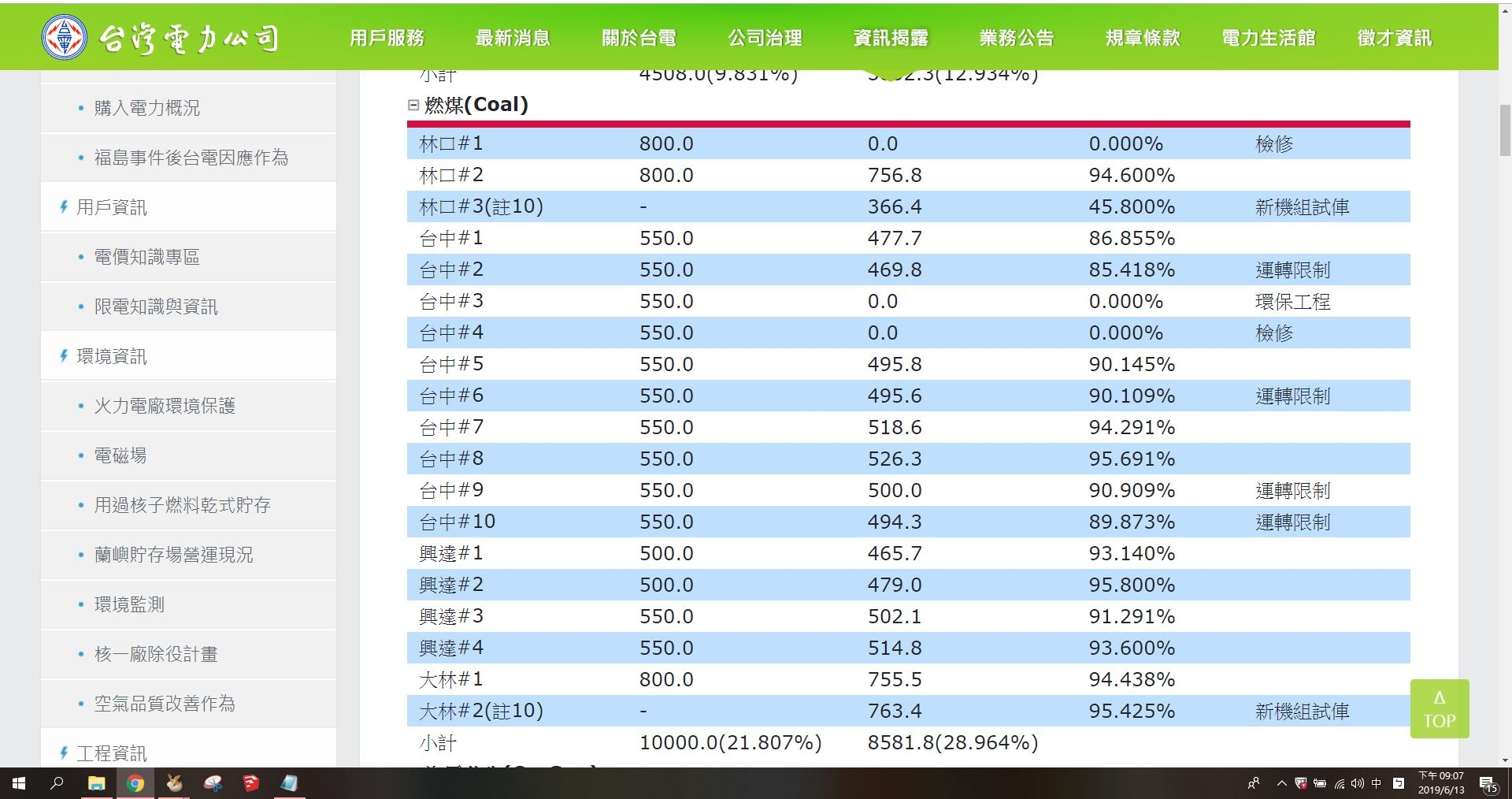Open the 用戶服務 menu
This screenshot has height=799, width=1512.
pyautogui.click(x=387, y=38)
